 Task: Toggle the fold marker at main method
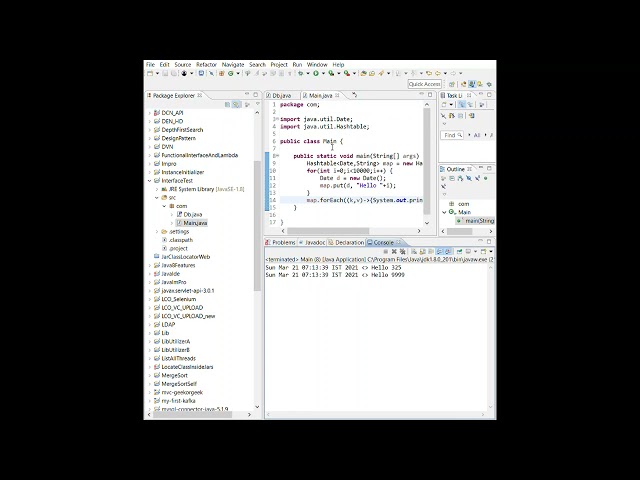coord(277,156)
